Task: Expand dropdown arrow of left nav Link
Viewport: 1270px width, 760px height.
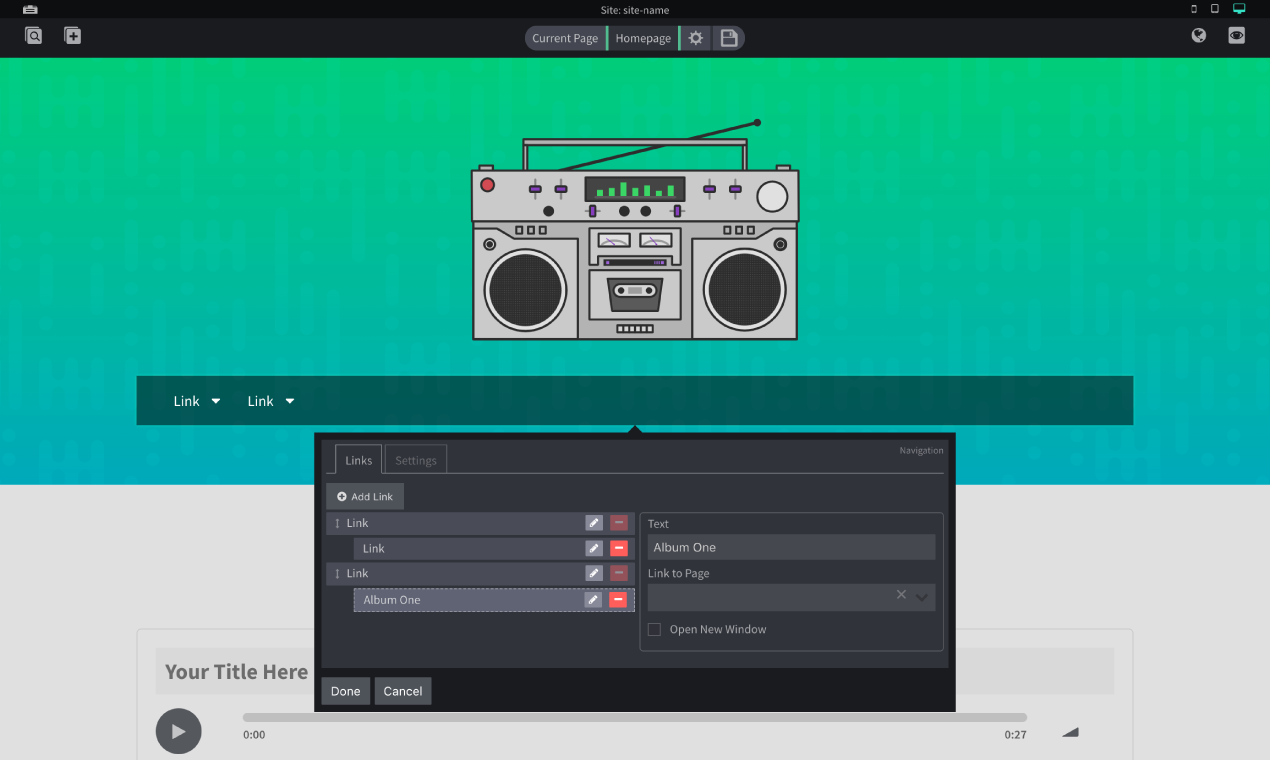Action: (216, 401)
